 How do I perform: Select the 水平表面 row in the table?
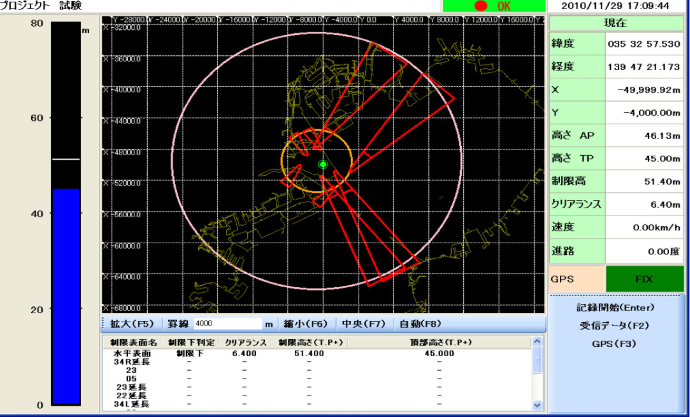coord(316,354)
